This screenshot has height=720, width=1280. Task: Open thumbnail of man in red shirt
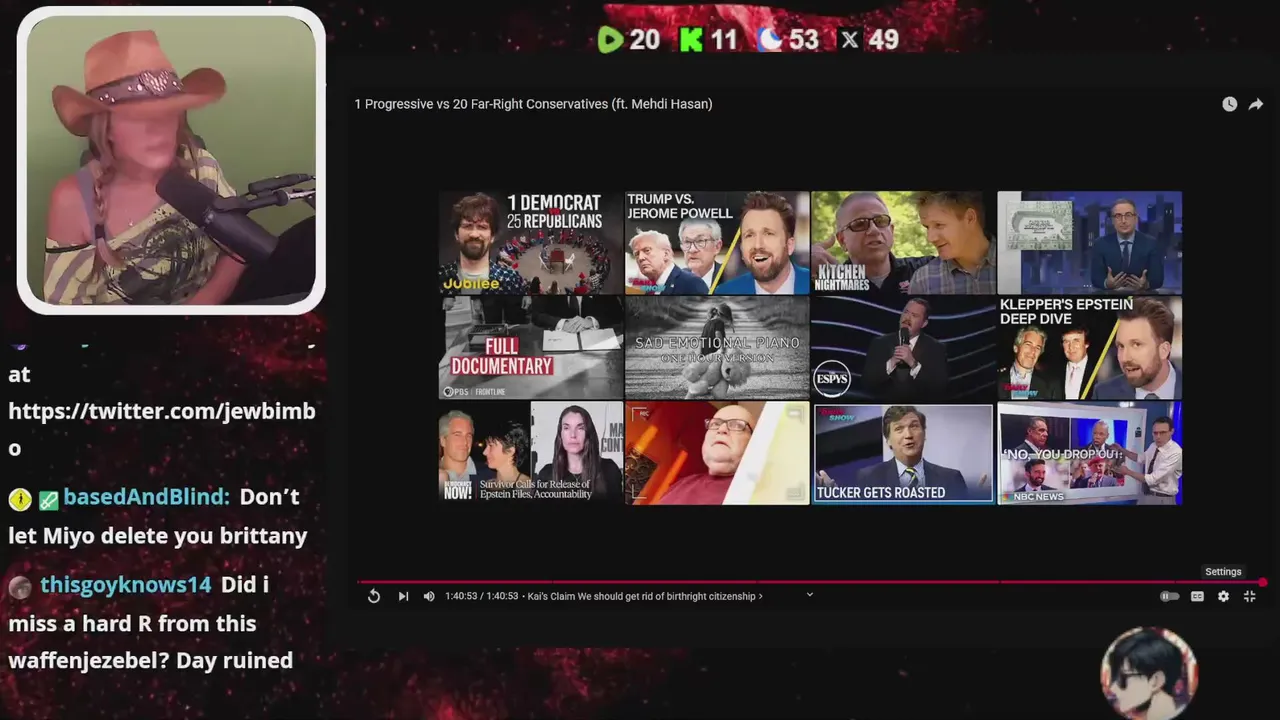point(717,453)
